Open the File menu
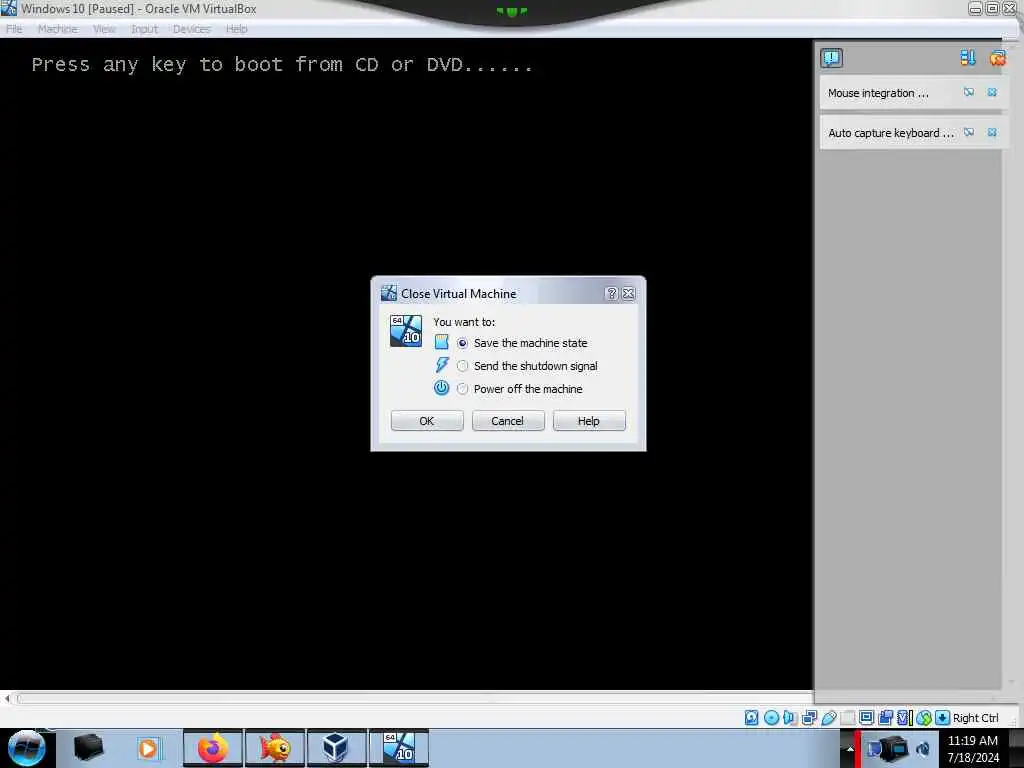 [14, 29]
